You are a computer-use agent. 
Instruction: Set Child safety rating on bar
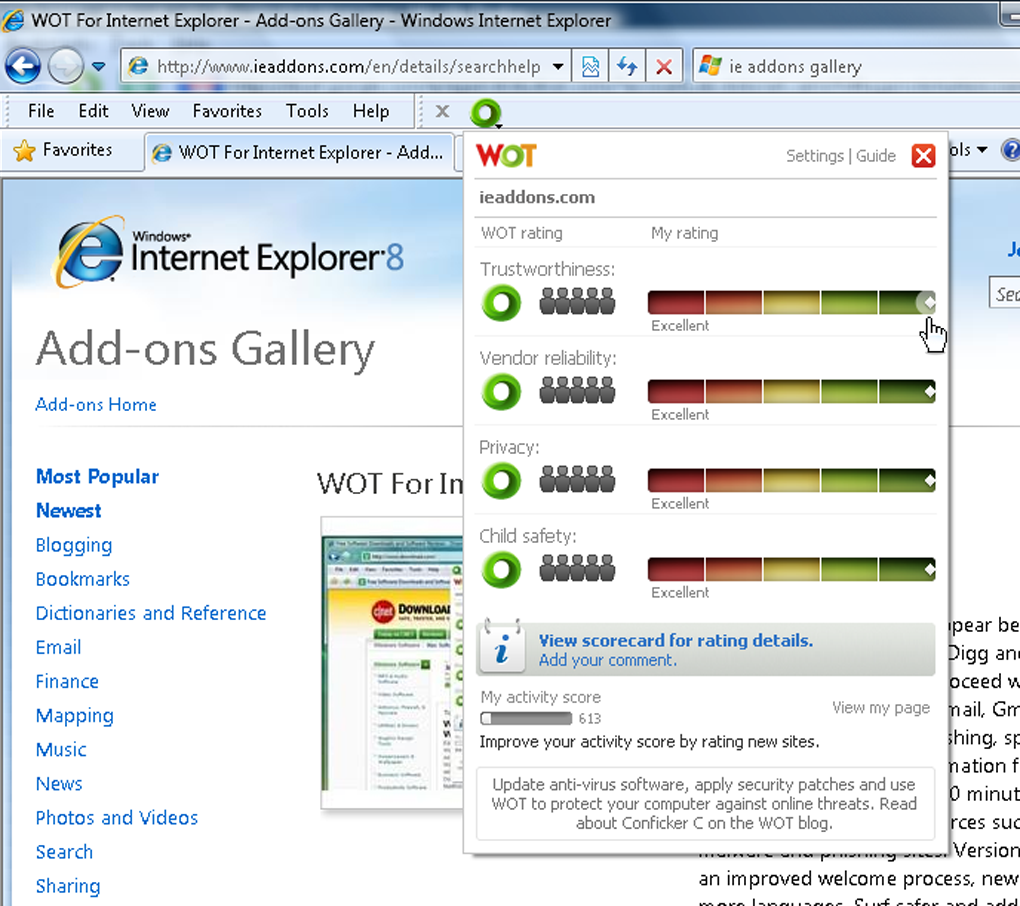pyautogui.click(x=792, y=570)
